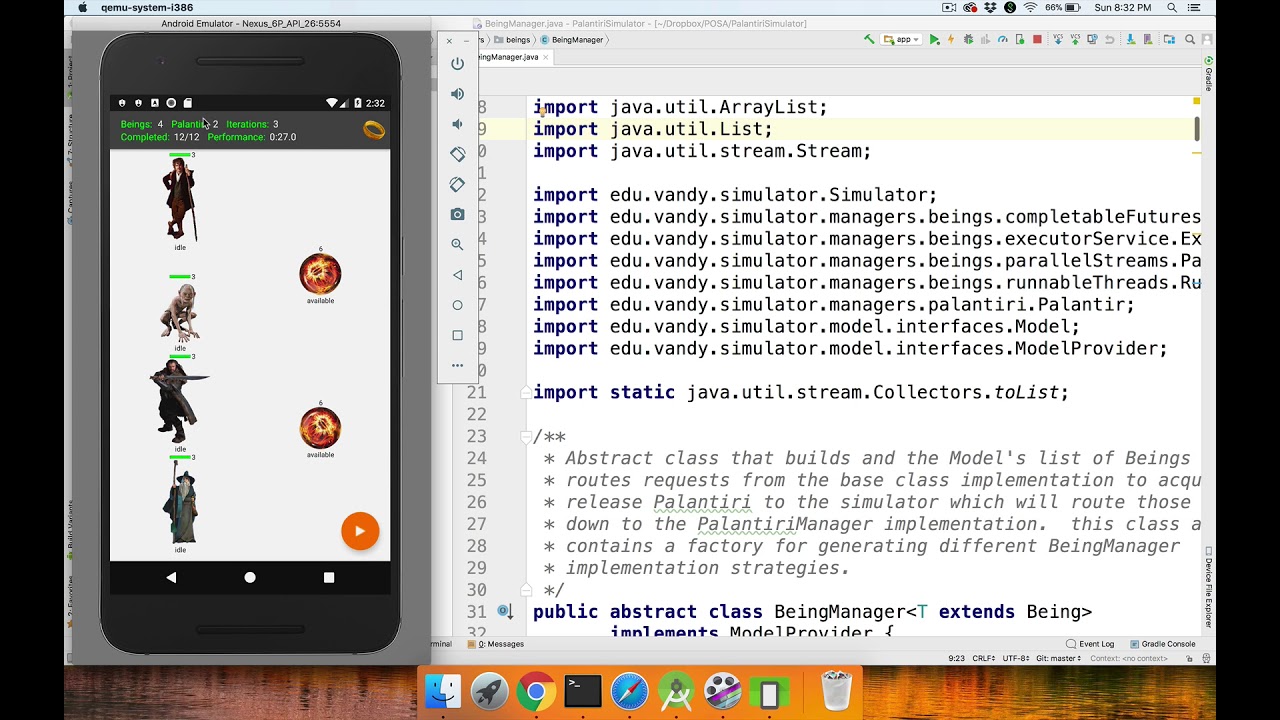Open the 'app' run configuration dropdown
This screenshot has width=1280, height=720.
(x=903, y=40)
